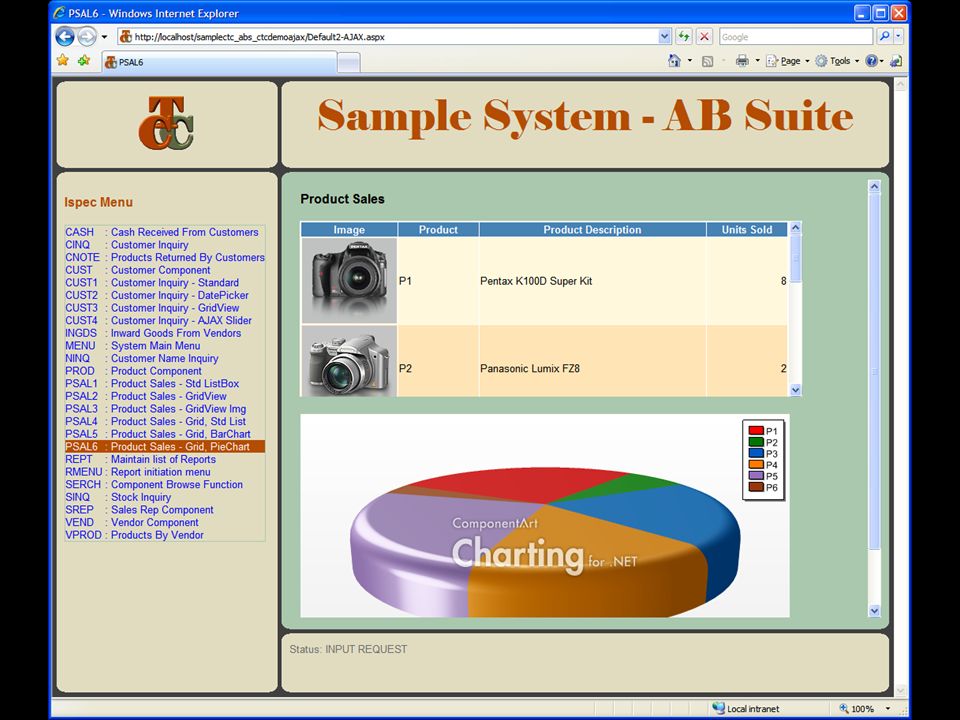Open a new blank tab

(348, 62)
